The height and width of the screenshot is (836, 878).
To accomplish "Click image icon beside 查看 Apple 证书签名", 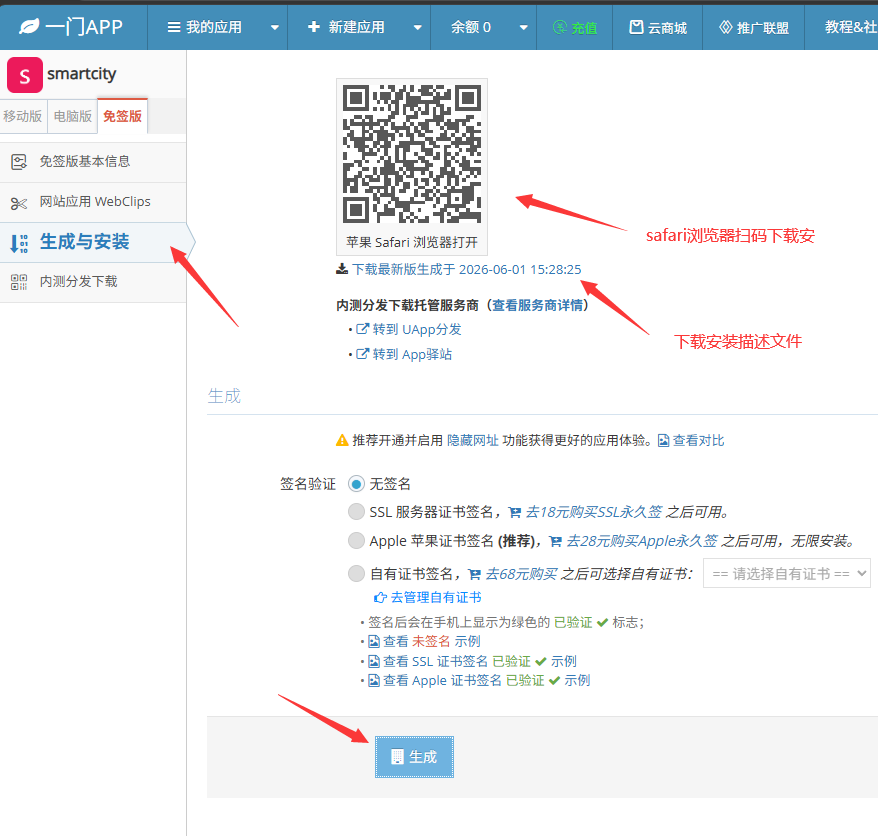I will click(373, 680).
